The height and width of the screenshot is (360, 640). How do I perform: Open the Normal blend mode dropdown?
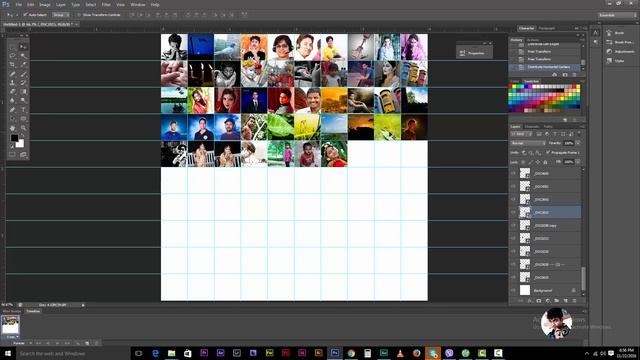coord(528,143)
